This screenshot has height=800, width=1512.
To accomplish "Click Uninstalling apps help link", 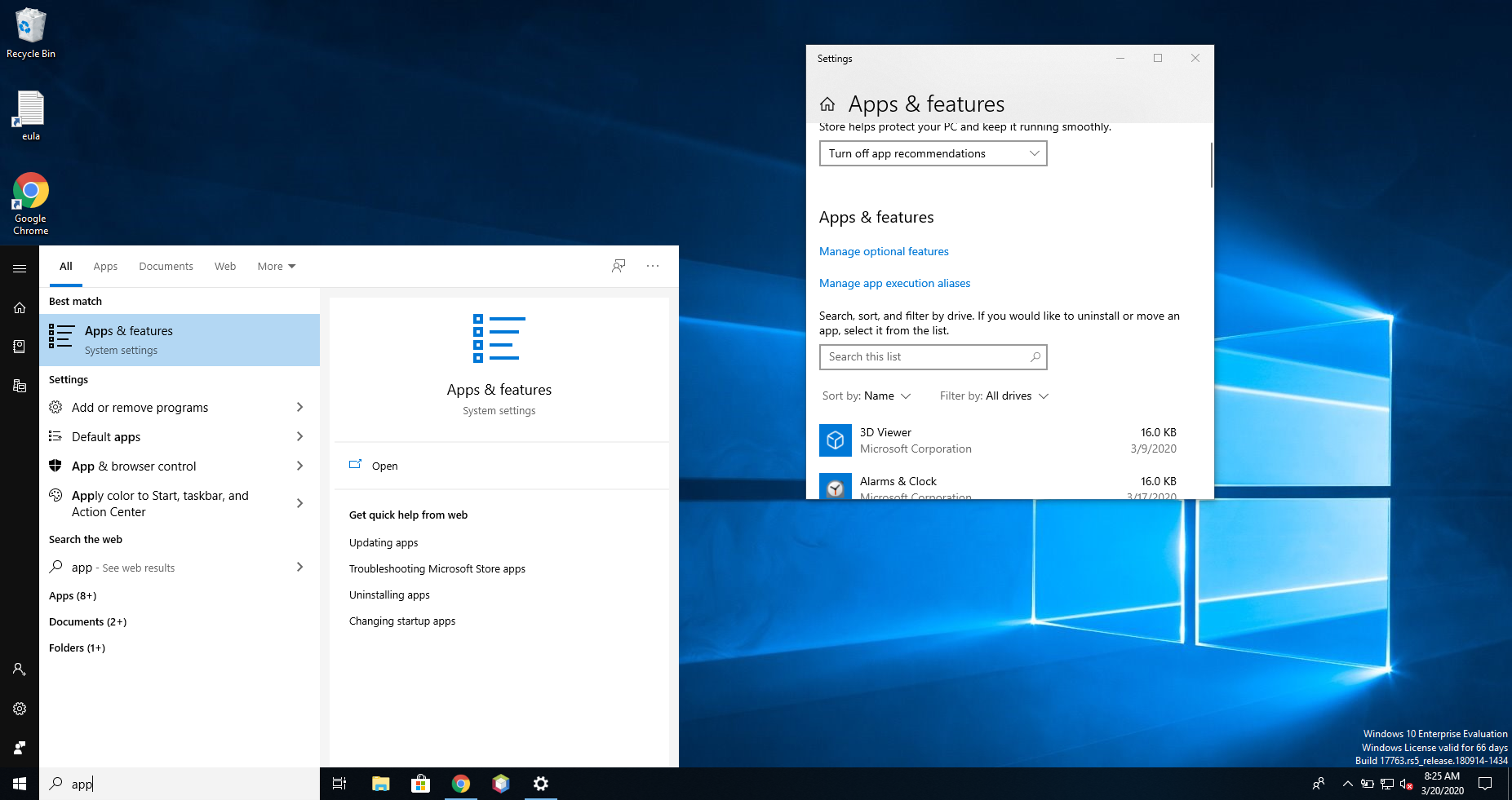I will coord(389,594).
